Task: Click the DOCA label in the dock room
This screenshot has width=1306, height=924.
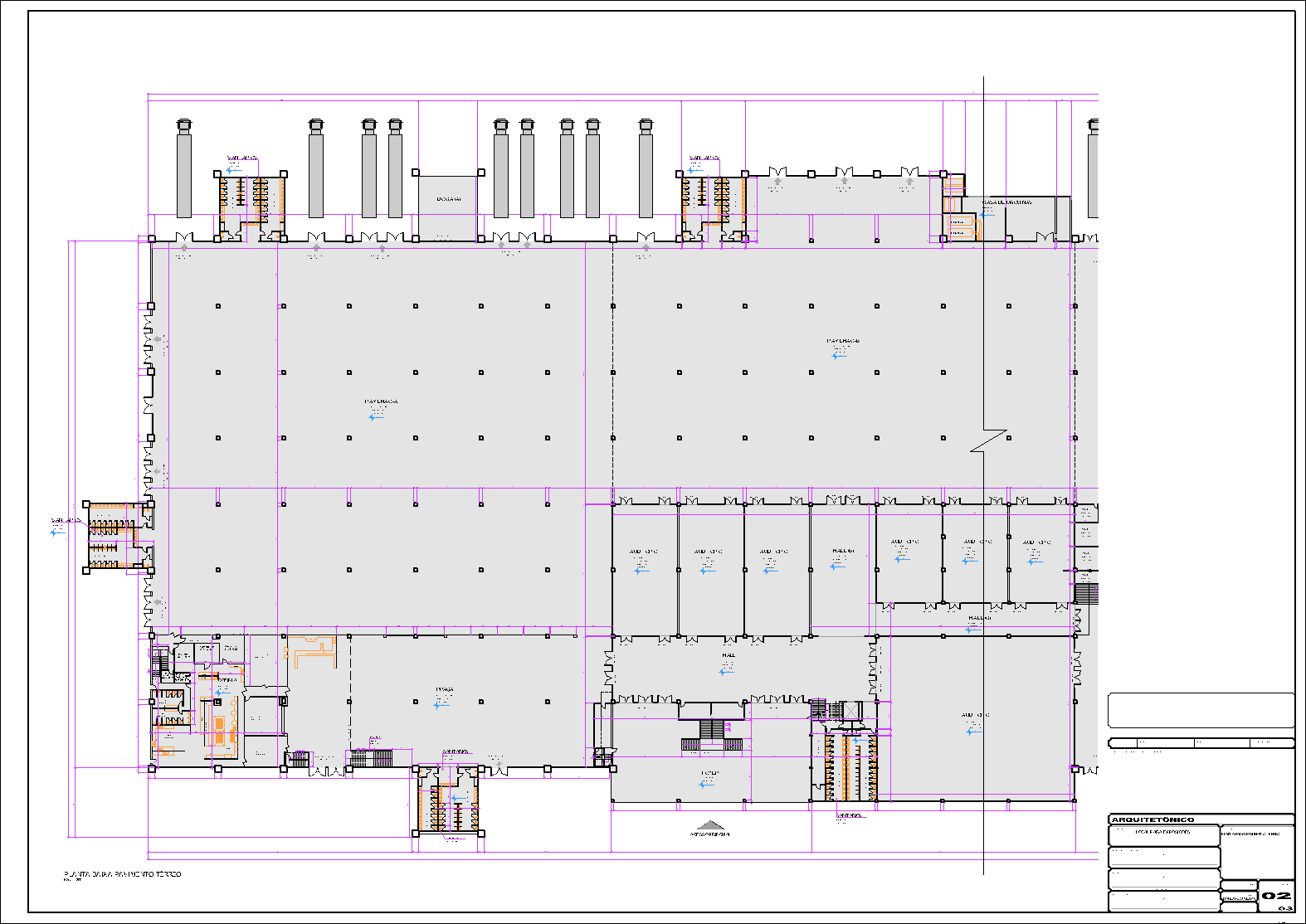Action: point(448,199)
